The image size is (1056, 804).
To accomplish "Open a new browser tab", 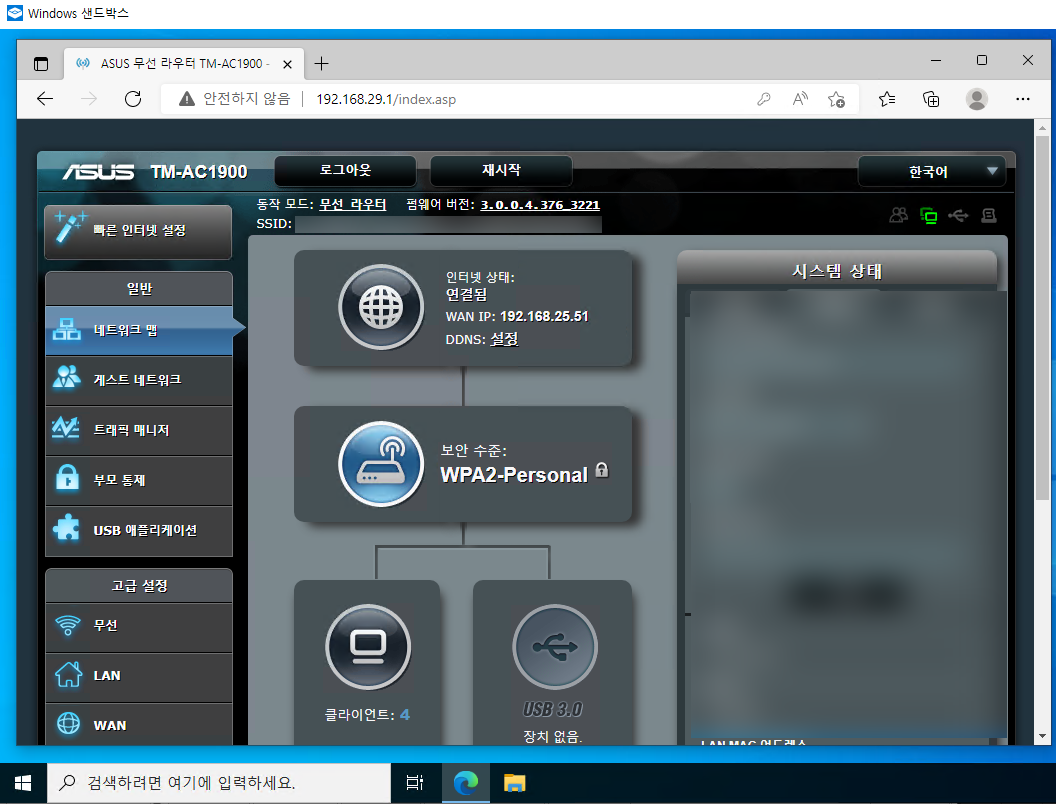I will (x=322, y=63).
